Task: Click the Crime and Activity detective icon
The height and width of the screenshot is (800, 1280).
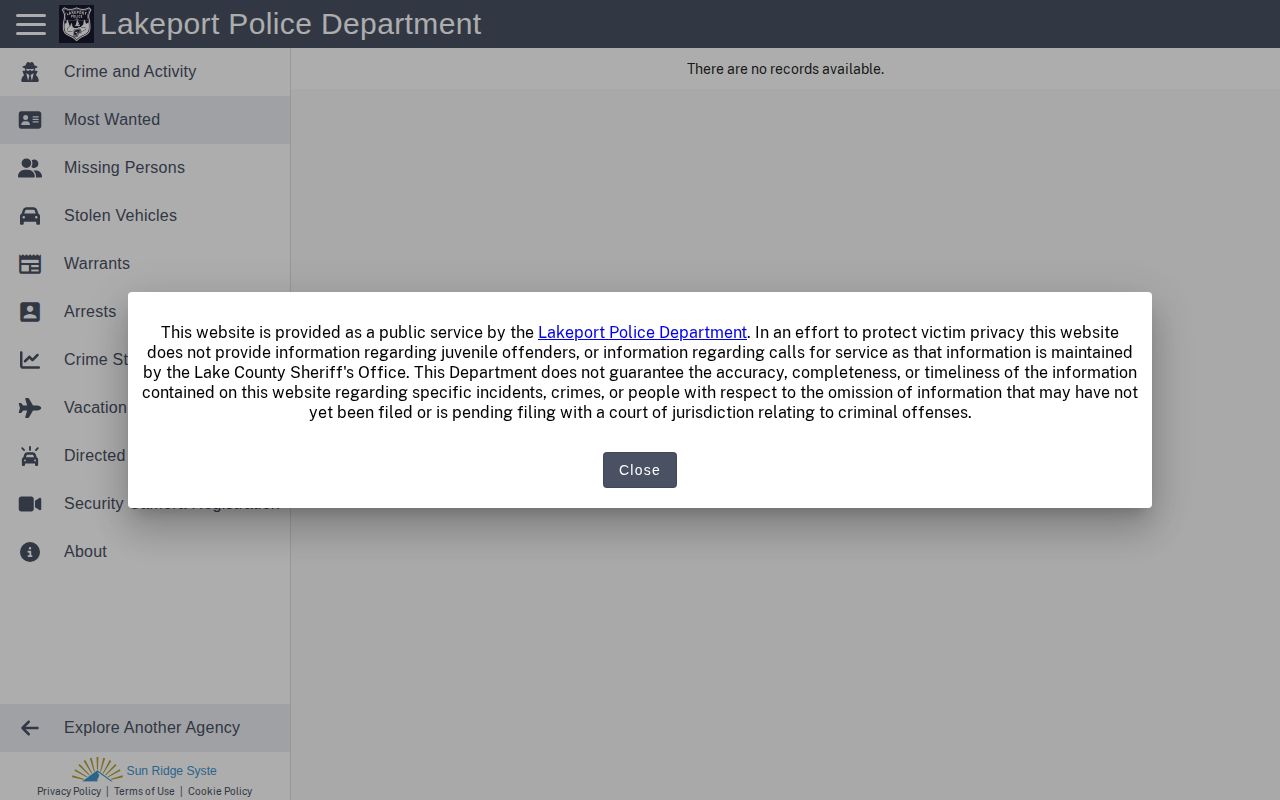Action: [x=30, y=72]
